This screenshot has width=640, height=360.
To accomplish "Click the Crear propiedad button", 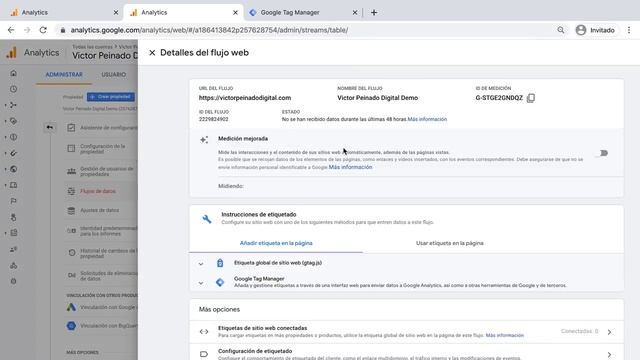I will coord(111,97).
